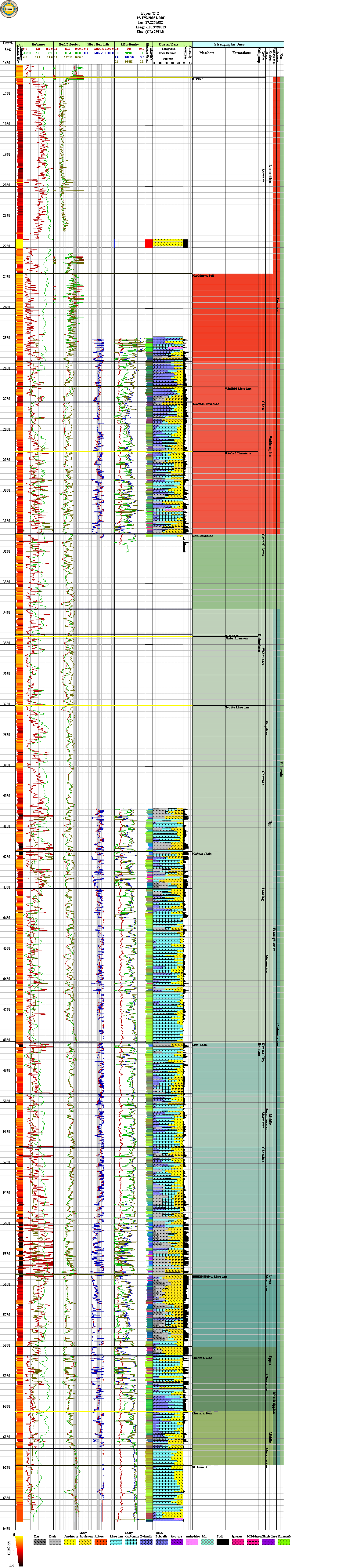Click the Depth Log column header

pyautogui.click(x=8, y=46)
